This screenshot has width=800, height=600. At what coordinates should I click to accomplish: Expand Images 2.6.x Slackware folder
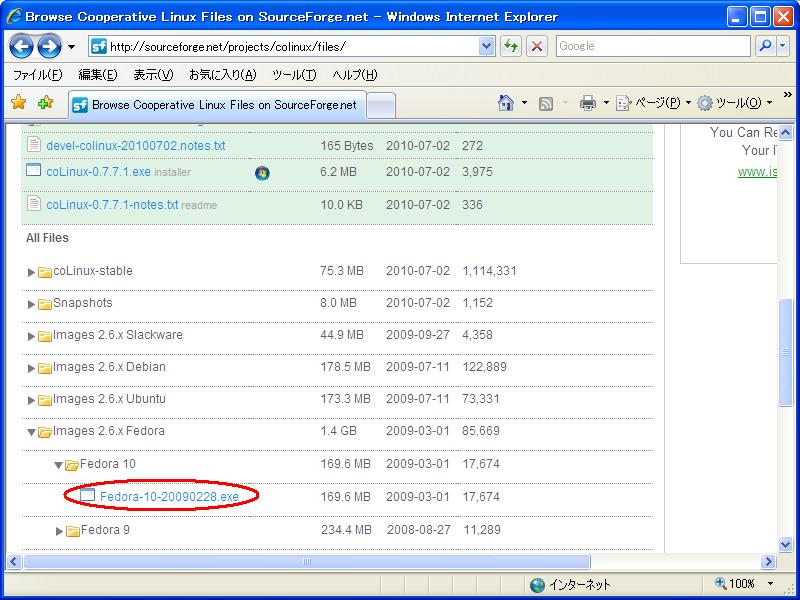click(32, 336)
